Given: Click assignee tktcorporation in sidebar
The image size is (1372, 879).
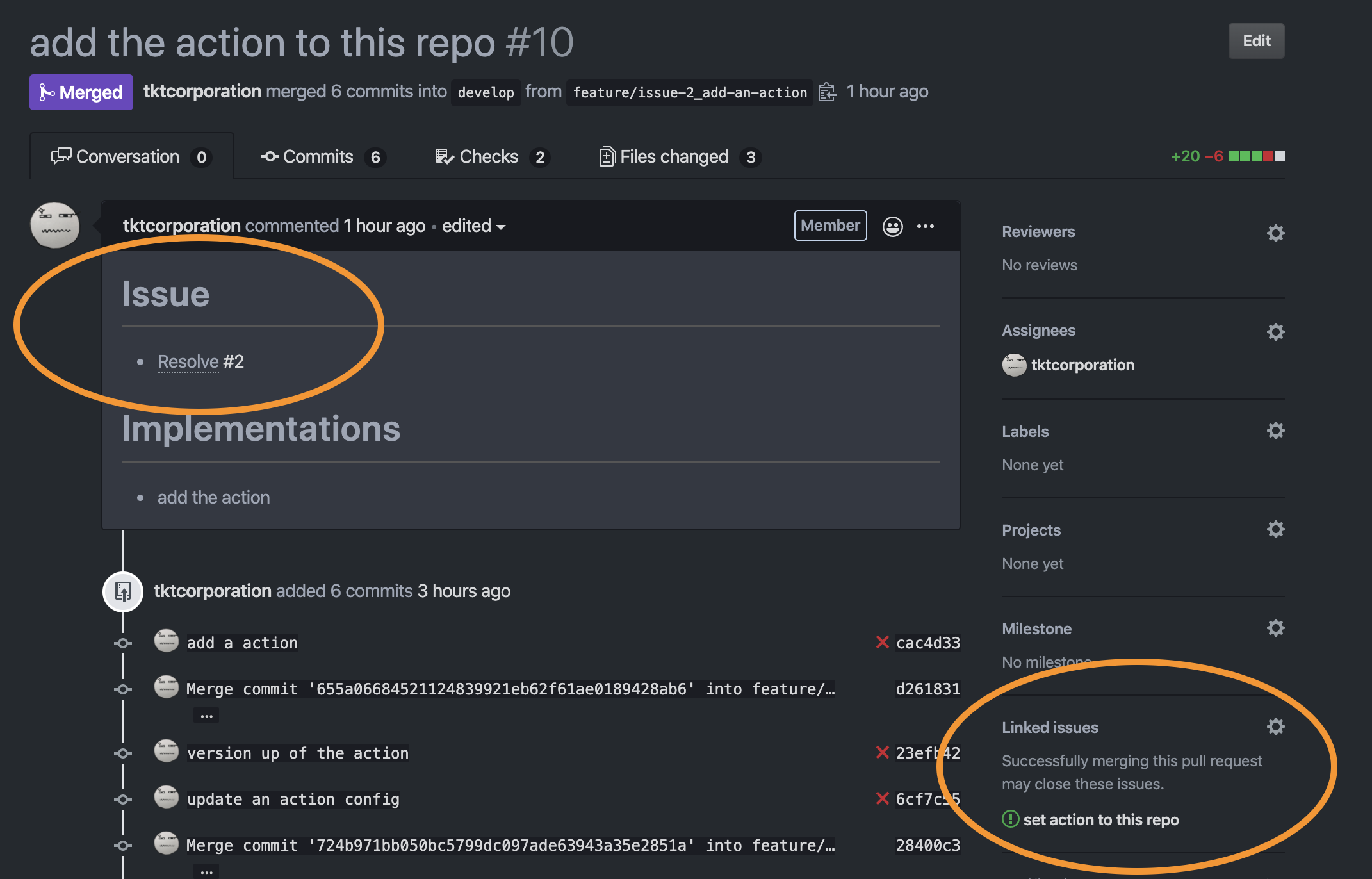Looking at the screenshot, I should click(1082, 365).
